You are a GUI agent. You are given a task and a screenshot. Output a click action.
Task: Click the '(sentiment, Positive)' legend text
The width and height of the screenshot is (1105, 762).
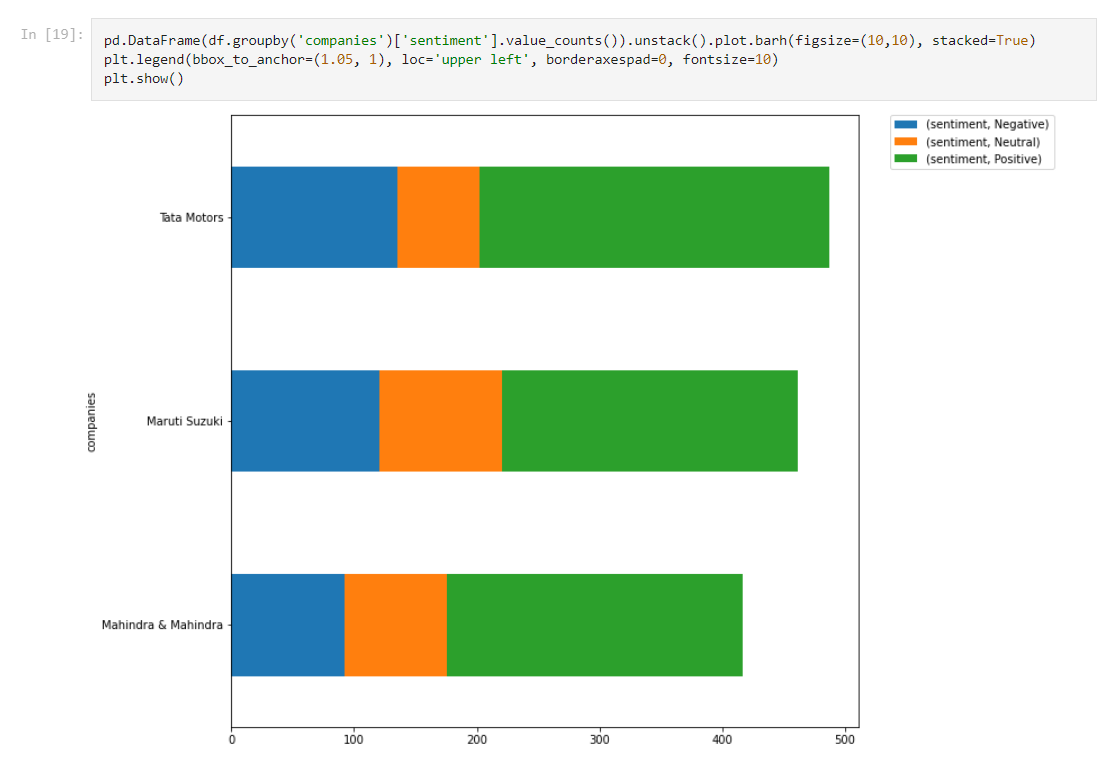[x=983, y=159]
